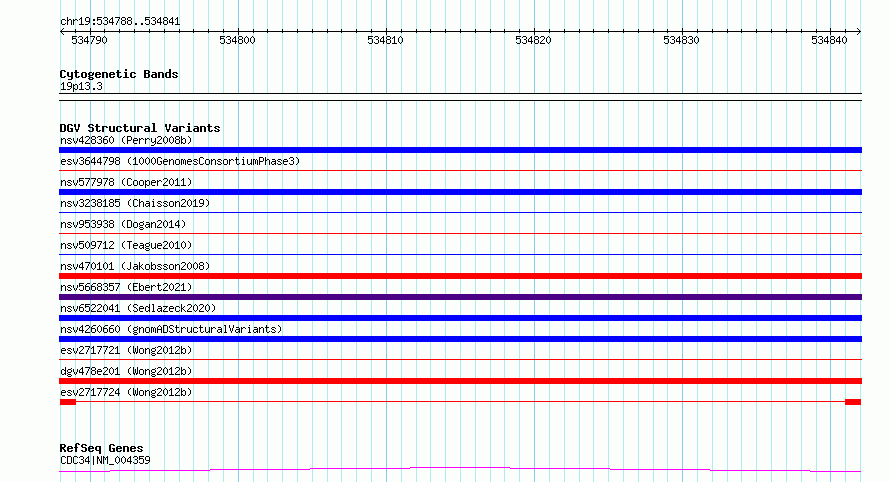
Task: Click the DGV Structural Variants track heading
Action: (x=140, y=128)
